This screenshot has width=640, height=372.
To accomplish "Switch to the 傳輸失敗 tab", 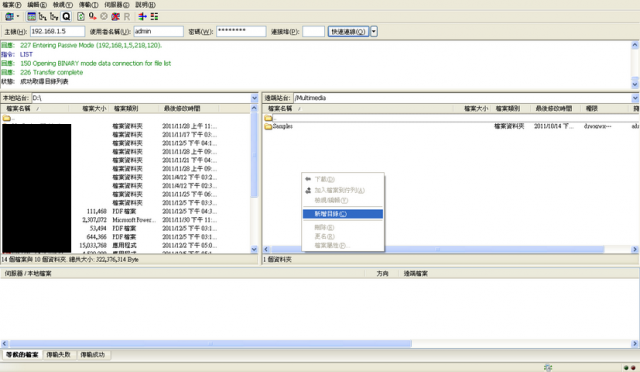I will pyautogui.click(x=58, y=355).
